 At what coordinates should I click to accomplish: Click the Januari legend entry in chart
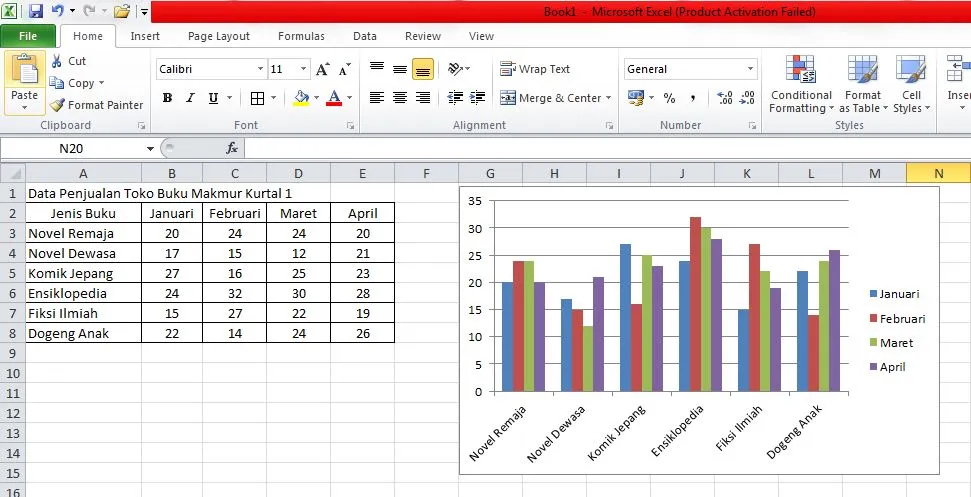tap(894, 295)
